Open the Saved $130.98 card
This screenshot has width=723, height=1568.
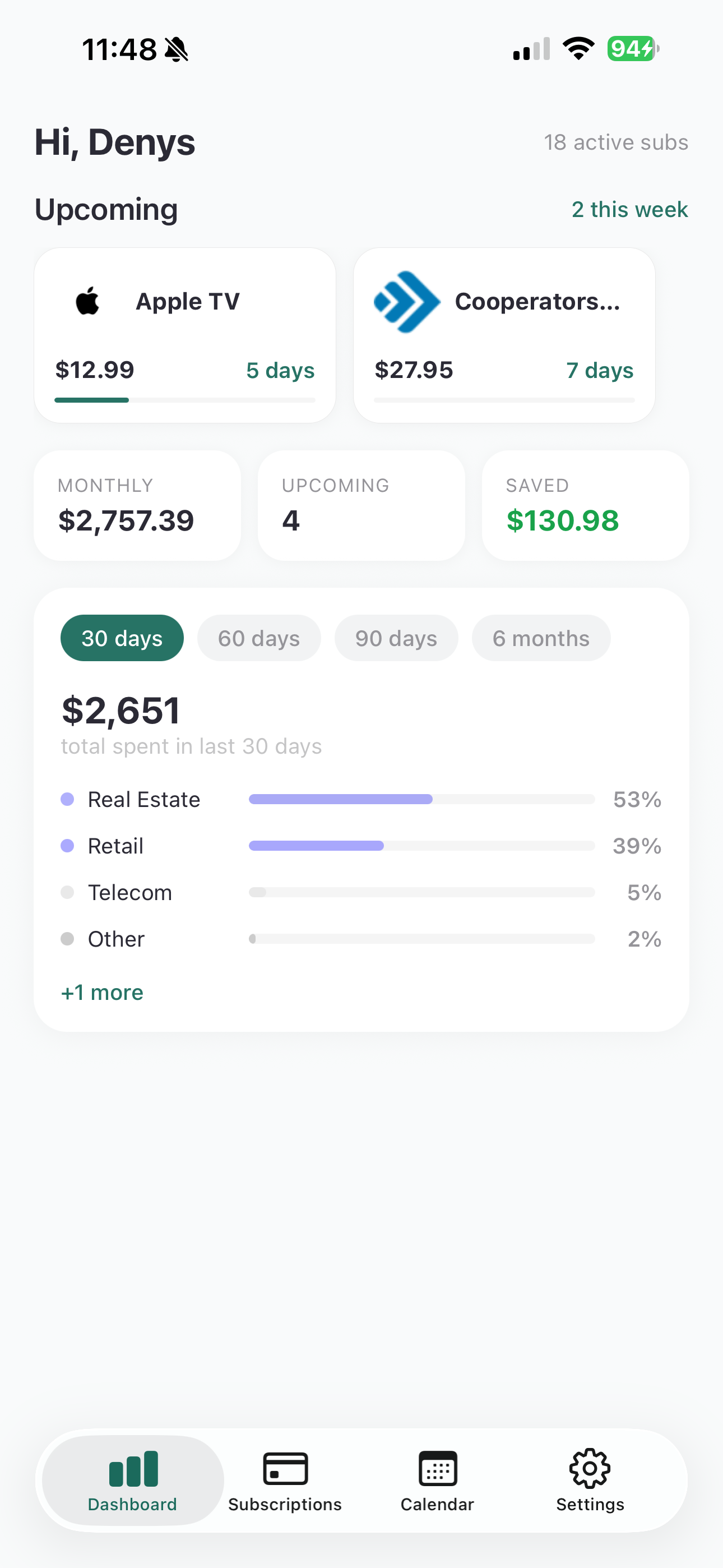pos(586,505)
